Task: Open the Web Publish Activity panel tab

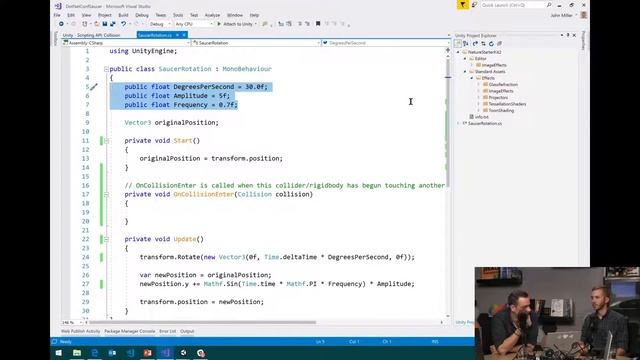Action: click(x=80, y=331)
